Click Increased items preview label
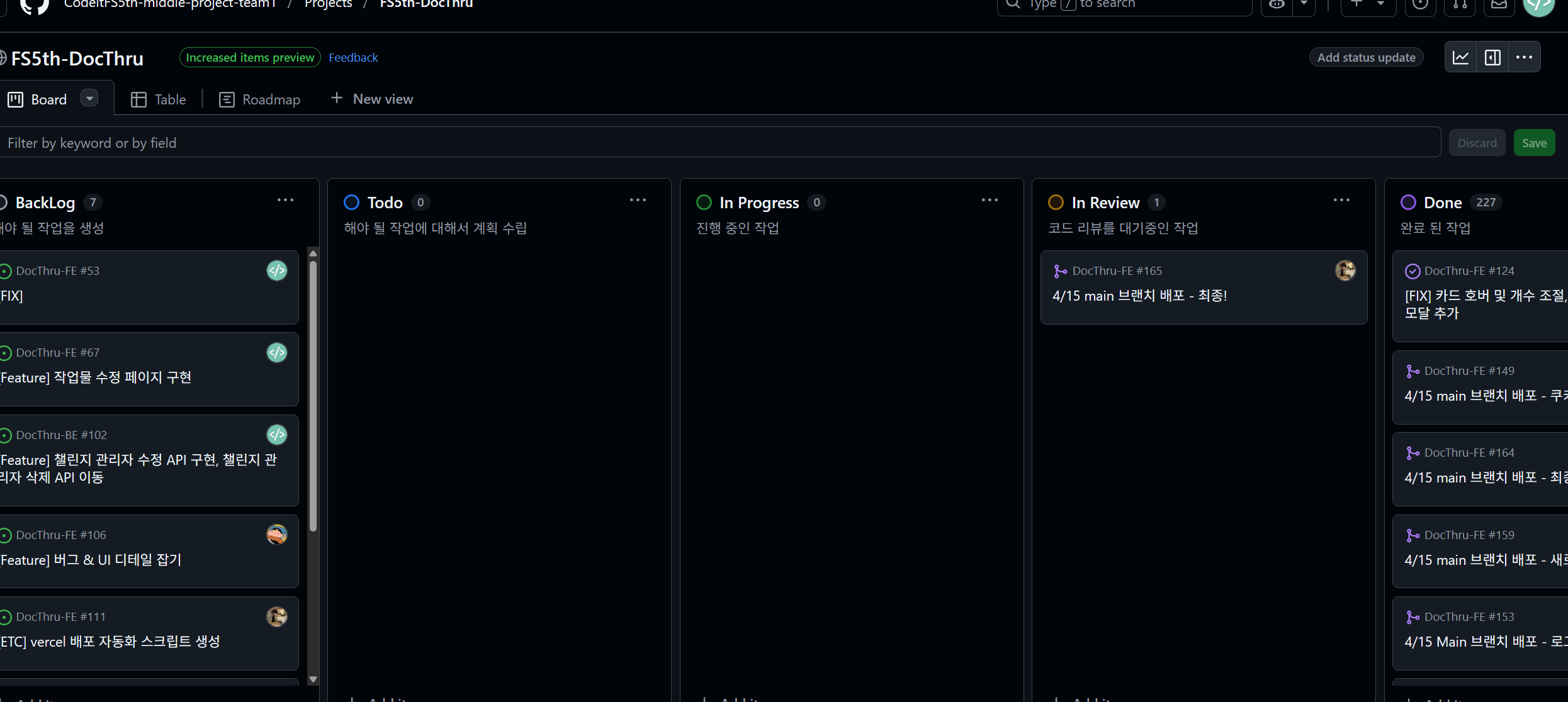Viewport: 1568px width, 702px height. (x=250, y=57)
